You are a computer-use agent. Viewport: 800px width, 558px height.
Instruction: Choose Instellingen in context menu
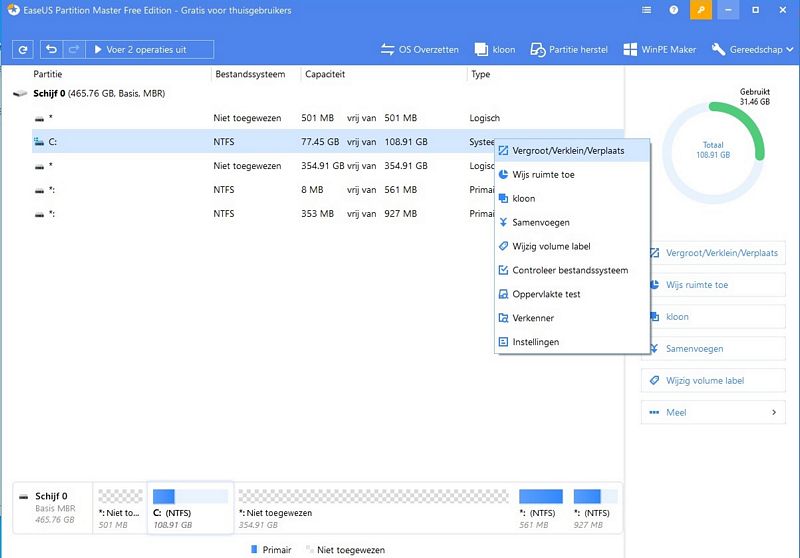pos(572,342)
